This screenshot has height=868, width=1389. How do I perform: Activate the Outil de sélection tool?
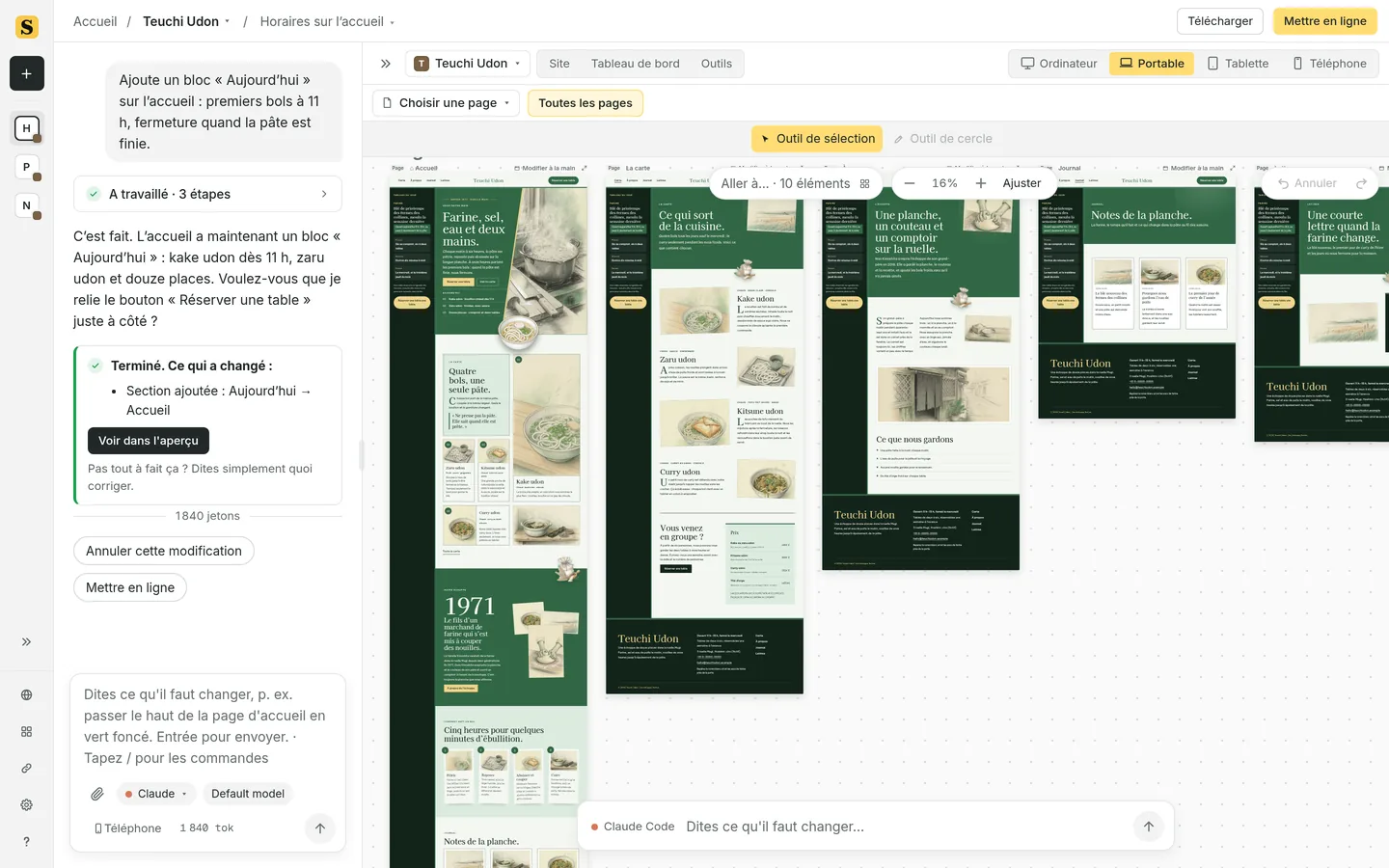pos(817,139)
